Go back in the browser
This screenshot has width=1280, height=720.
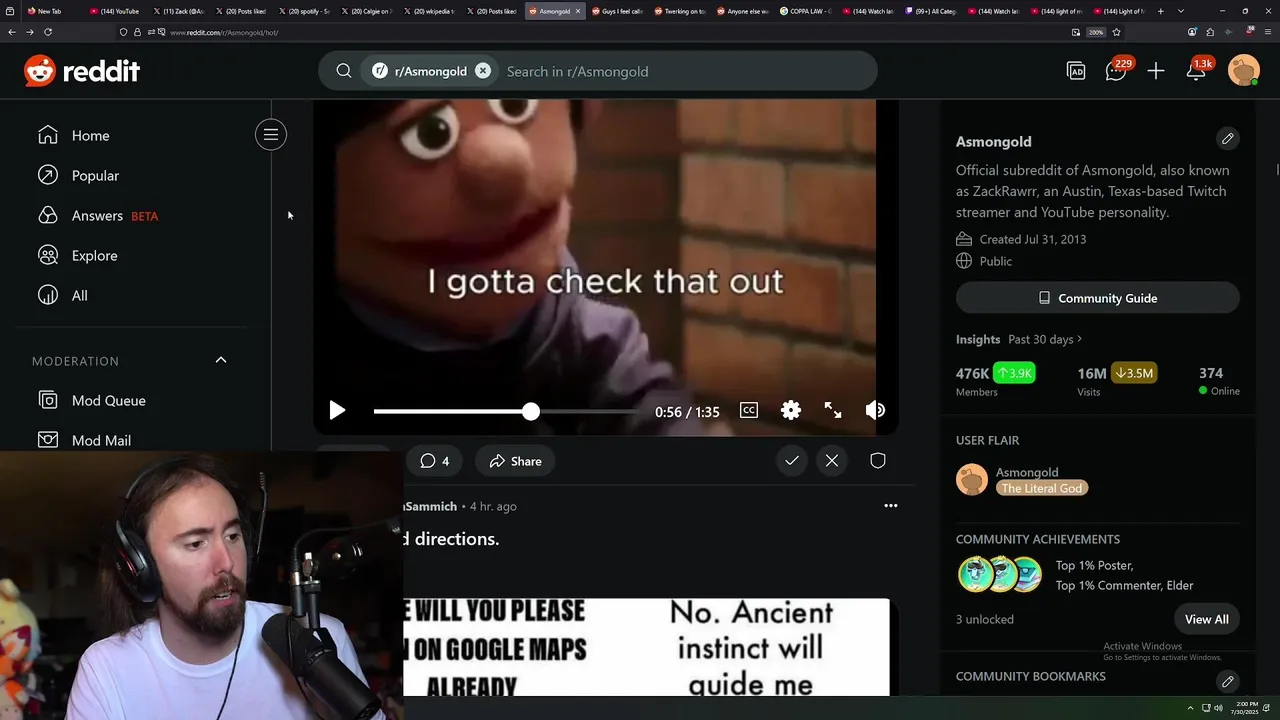coord(12,32)
